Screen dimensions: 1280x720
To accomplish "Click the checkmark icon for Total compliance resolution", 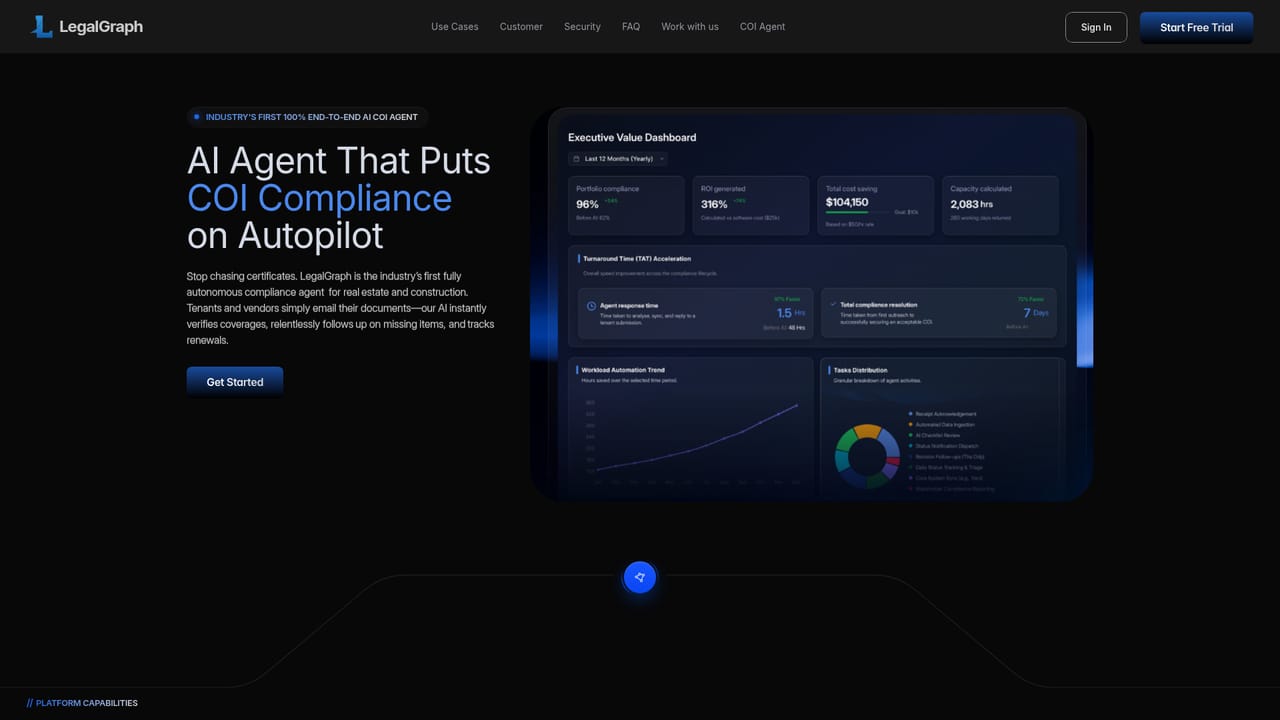I will click(x=834, y=304).
